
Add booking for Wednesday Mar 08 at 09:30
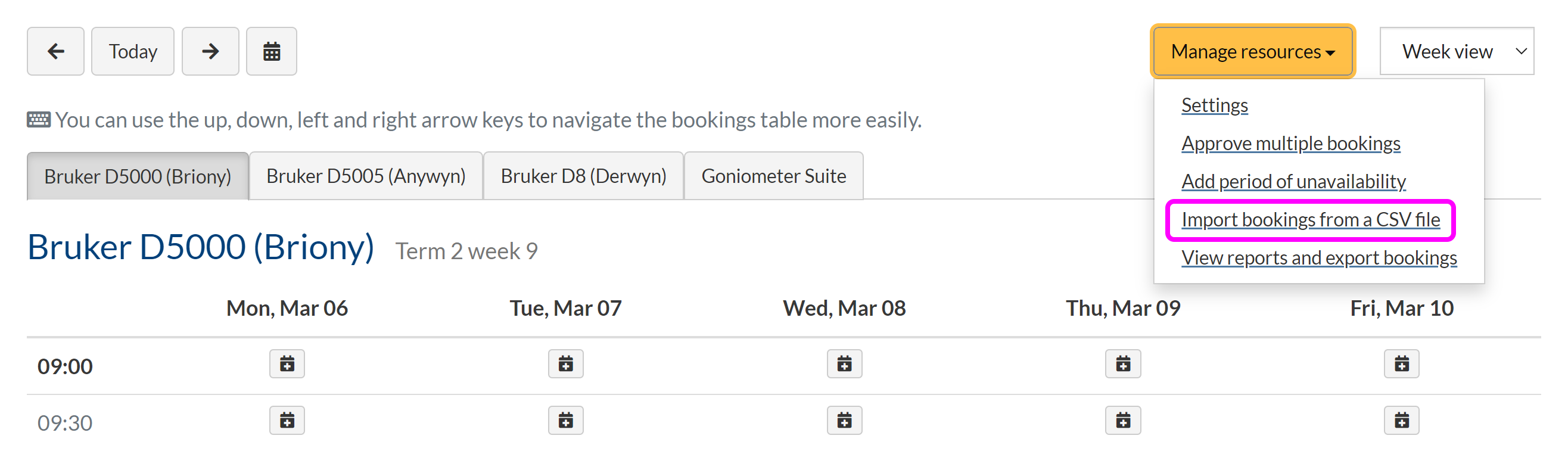point(844,421)
